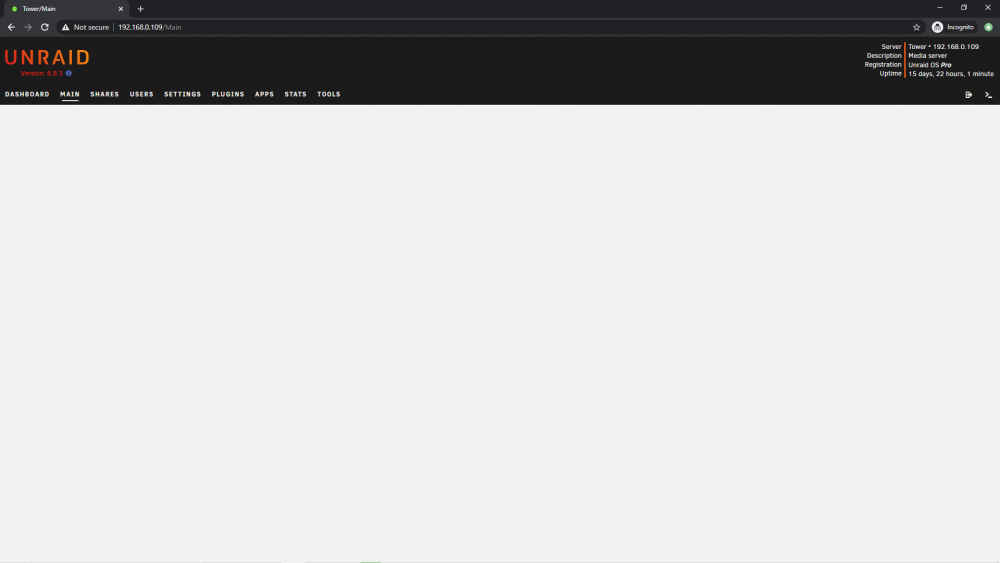
Task: Open the terminal icon
Action: (x=988, y=95)
